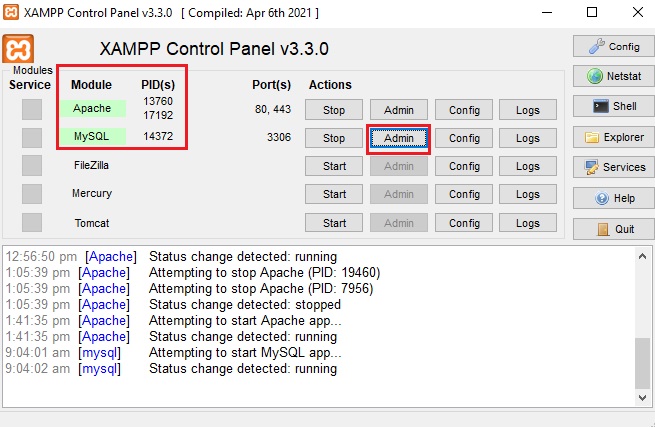Screen dimensions: 655x427
Task: Maximize the XAMPP Control Panel window
Action: click(592, 12)
